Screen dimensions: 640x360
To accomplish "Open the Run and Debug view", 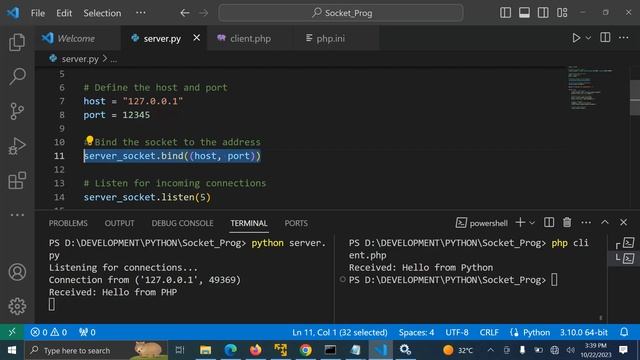I will (17, 146).
